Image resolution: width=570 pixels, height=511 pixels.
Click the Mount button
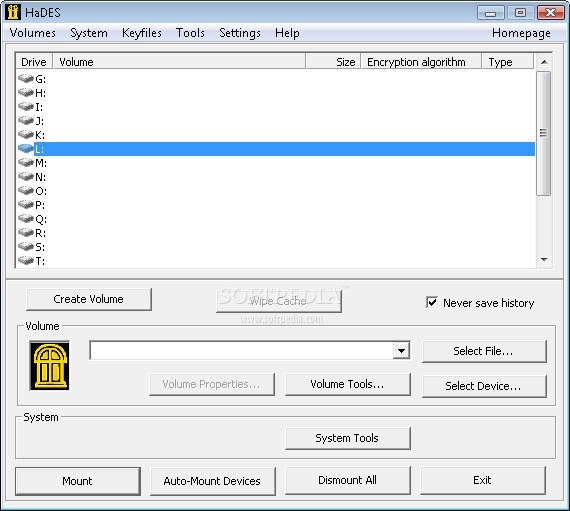tap(77, 481)
